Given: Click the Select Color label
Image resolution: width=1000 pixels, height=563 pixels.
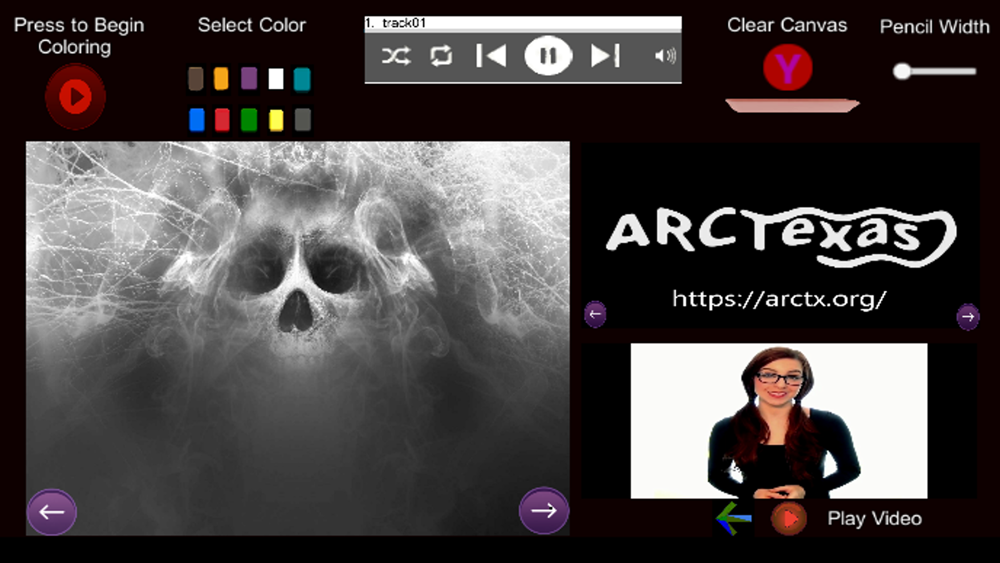Looking at the screenshot, I should coord(251,25).
